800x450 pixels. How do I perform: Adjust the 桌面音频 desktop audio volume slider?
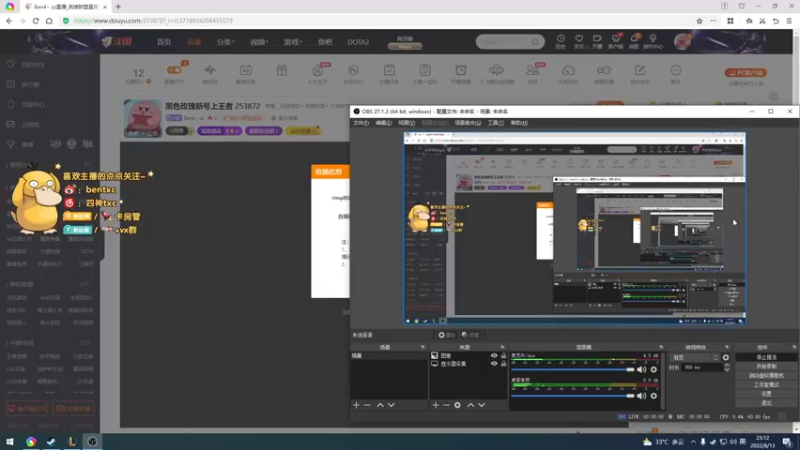tap(572, 396)
